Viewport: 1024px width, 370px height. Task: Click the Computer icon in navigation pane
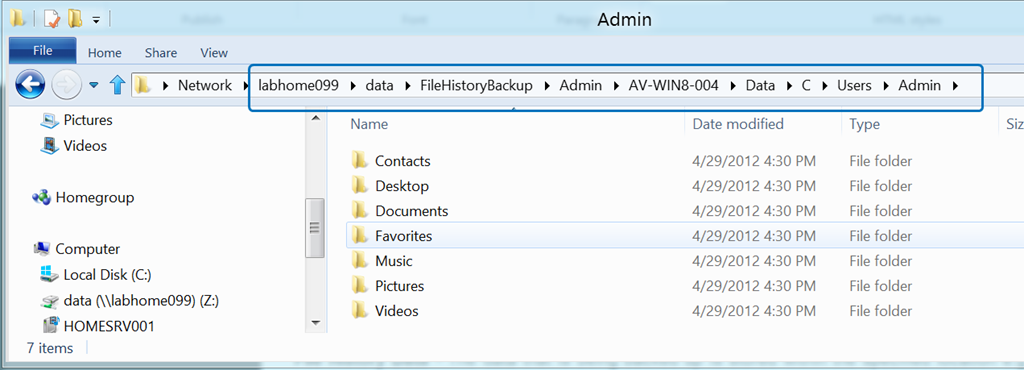[x=41, y=249]
